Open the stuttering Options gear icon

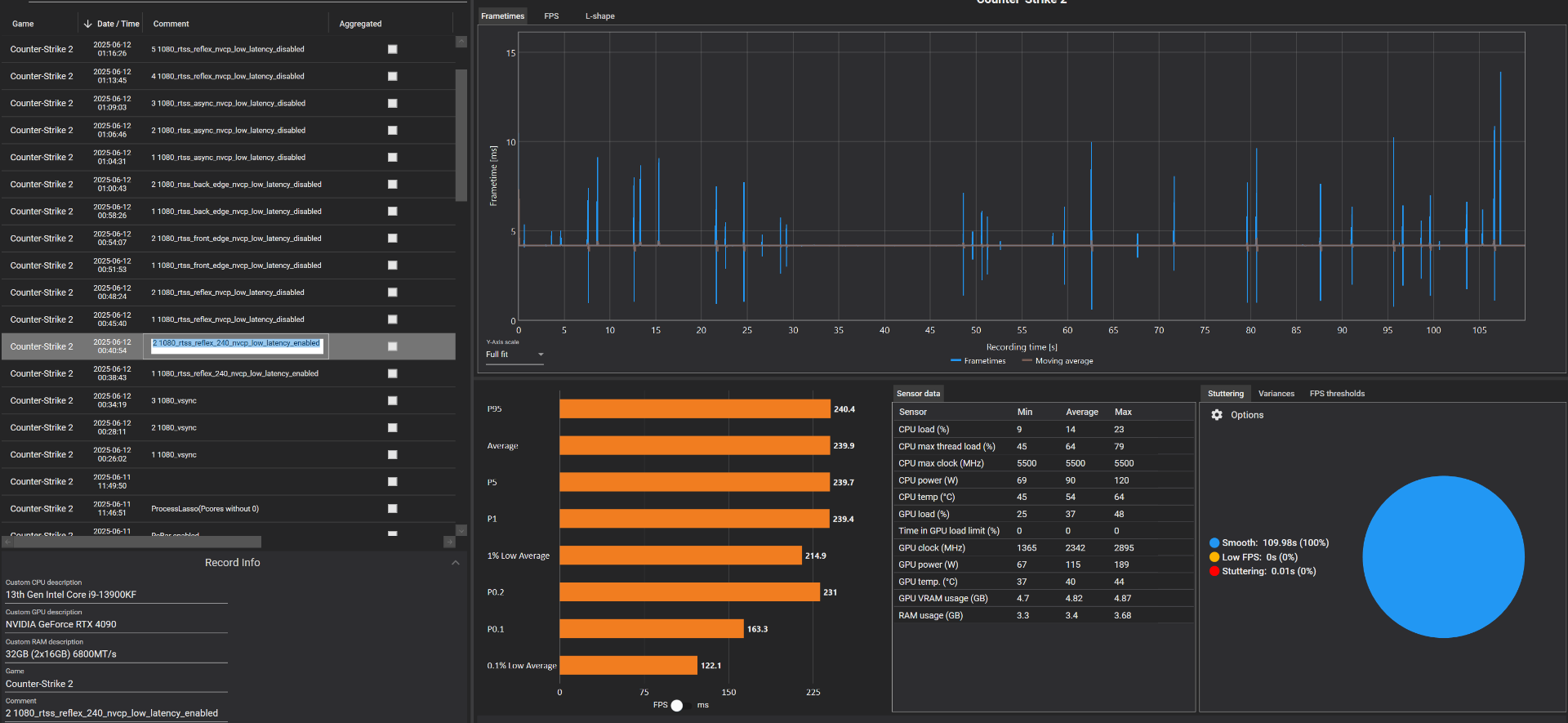(1217, 415)
